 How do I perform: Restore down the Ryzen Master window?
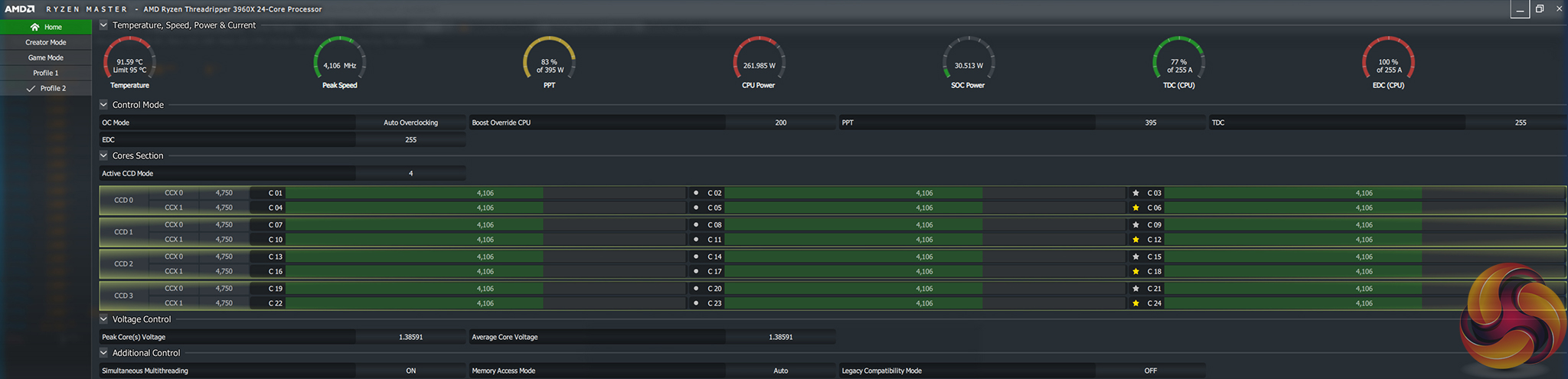pyautogui.click(x=1540, y=9)
